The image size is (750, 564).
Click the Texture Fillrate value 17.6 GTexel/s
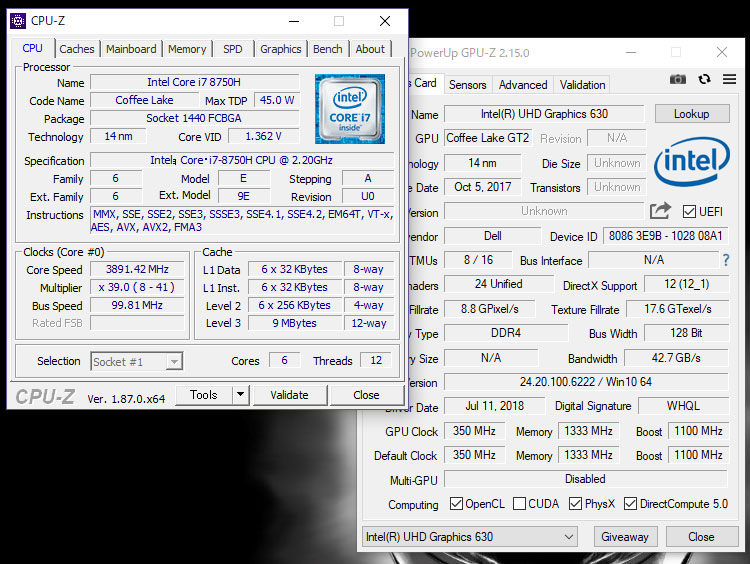[677, 309]
